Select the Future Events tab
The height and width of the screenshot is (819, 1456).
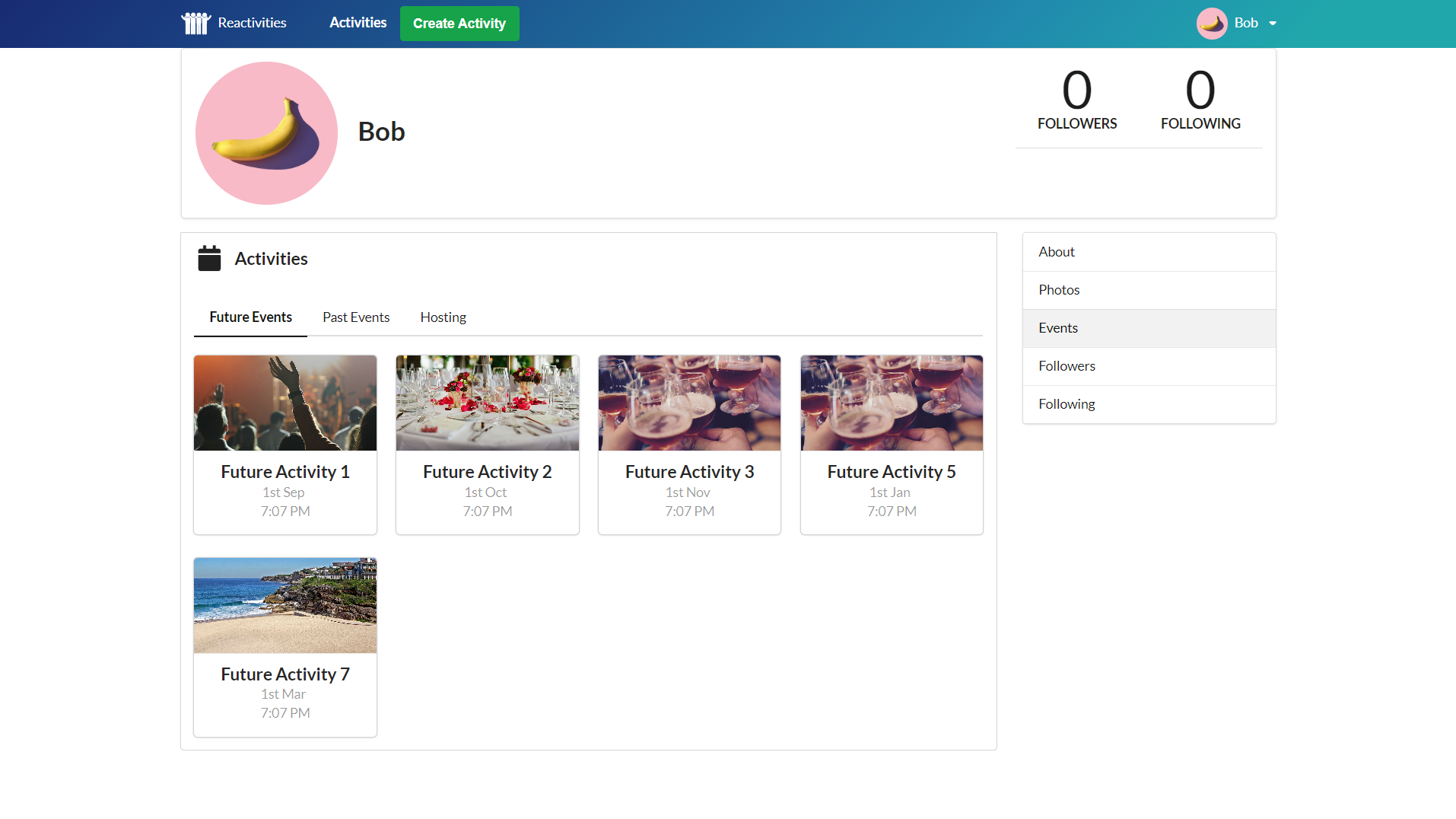pyautogui.click(x=250, y=317)
